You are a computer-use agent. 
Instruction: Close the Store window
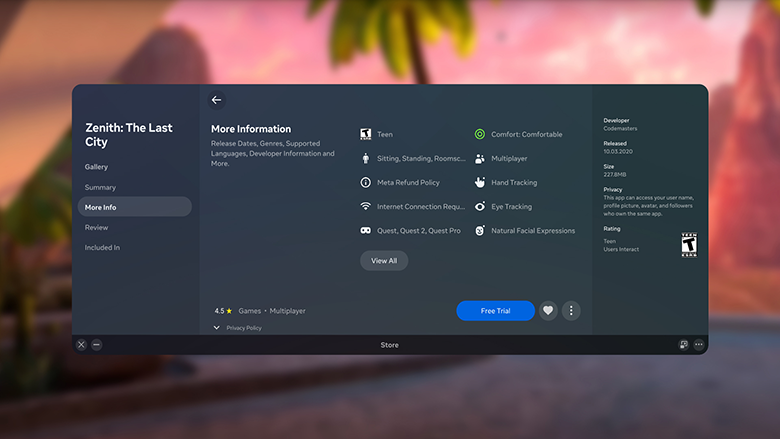click(82, 345)
